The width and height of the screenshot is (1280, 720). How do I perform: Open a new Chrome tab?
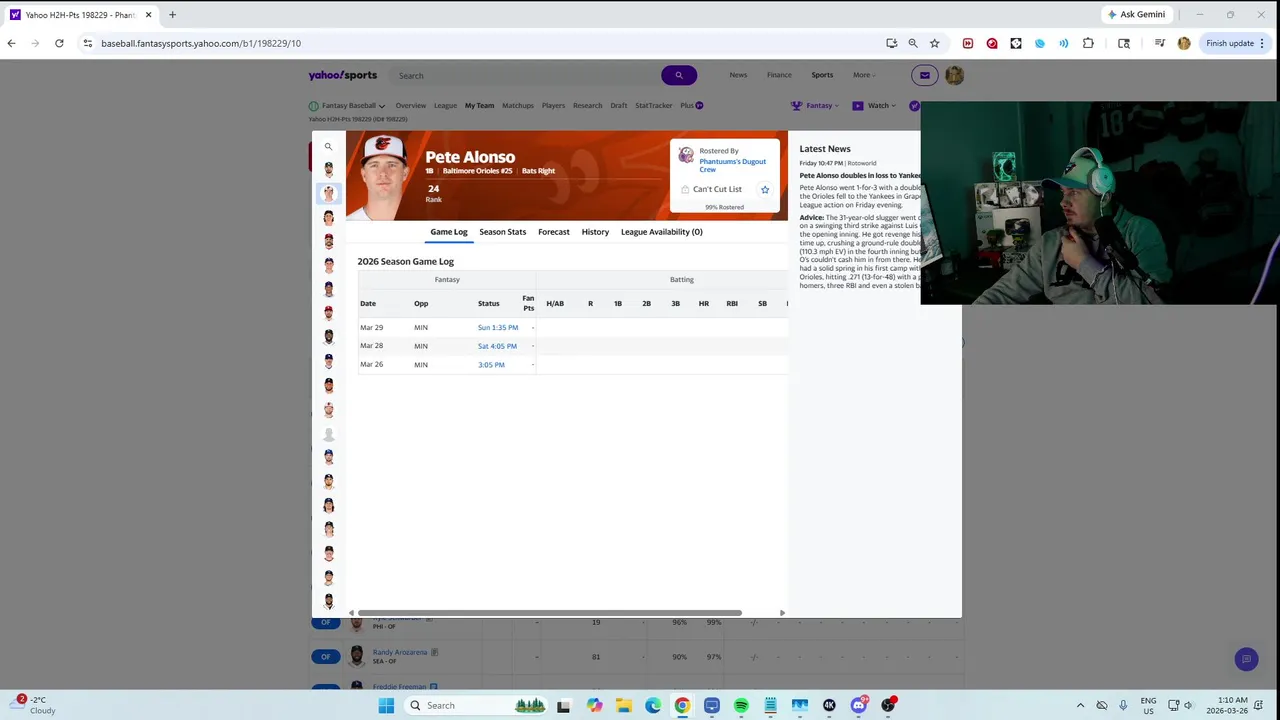click(x=172, y=15)
